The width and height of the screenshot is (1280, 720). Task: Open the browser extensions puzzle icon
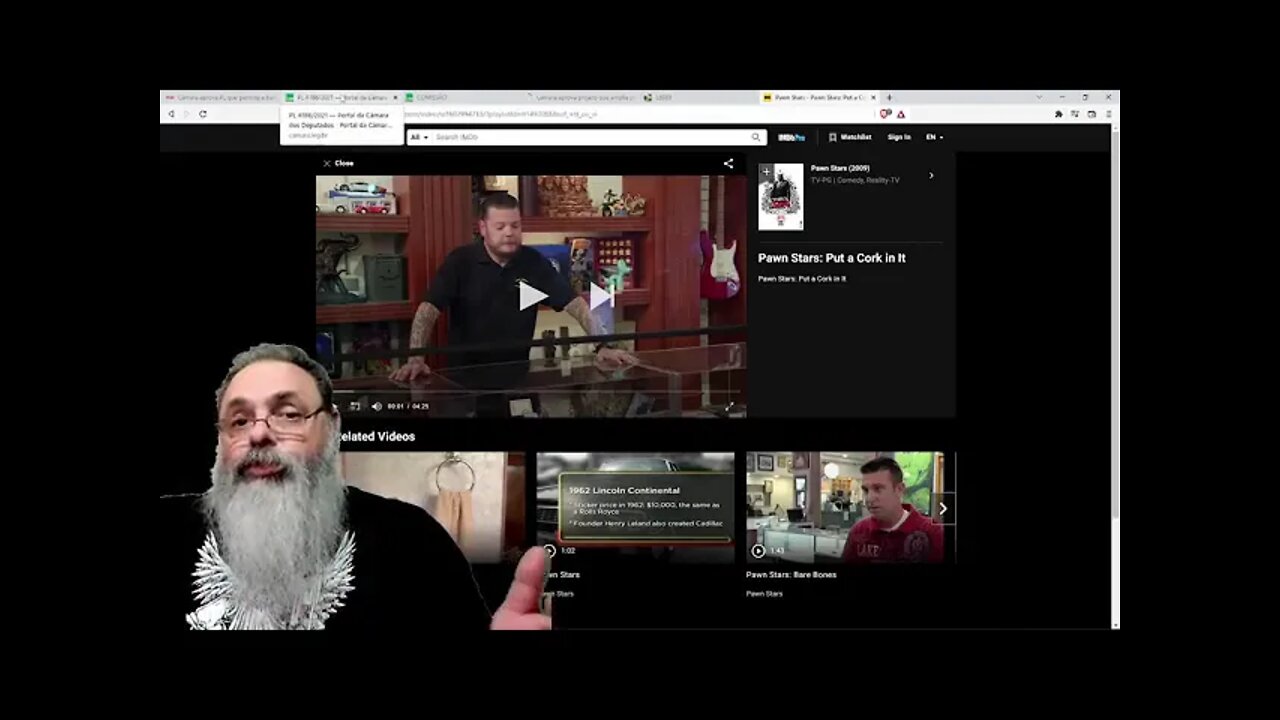pyautogui.click(x=1058, y=114)
